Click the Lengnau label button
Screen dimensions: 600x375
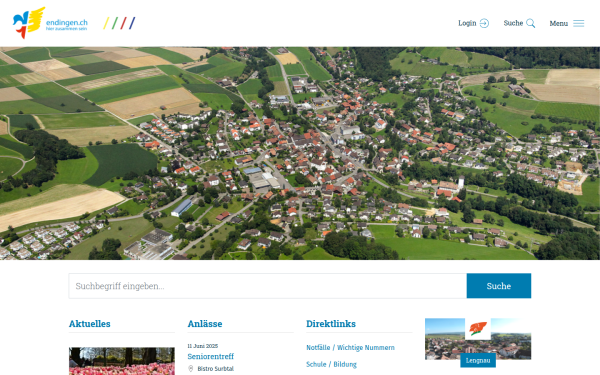coord(478,360)
